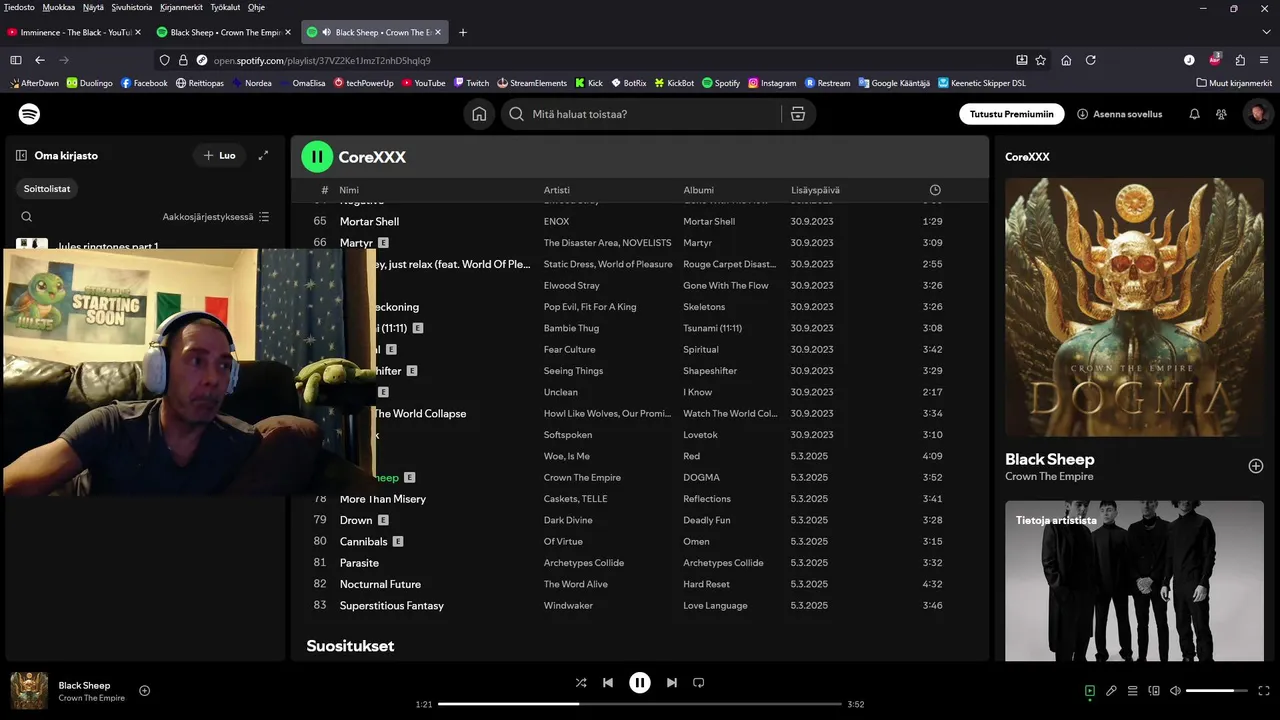Sort tracks by duration clock icon
This screenshot has height=720, width=1280.
click(x=935, y=190)
